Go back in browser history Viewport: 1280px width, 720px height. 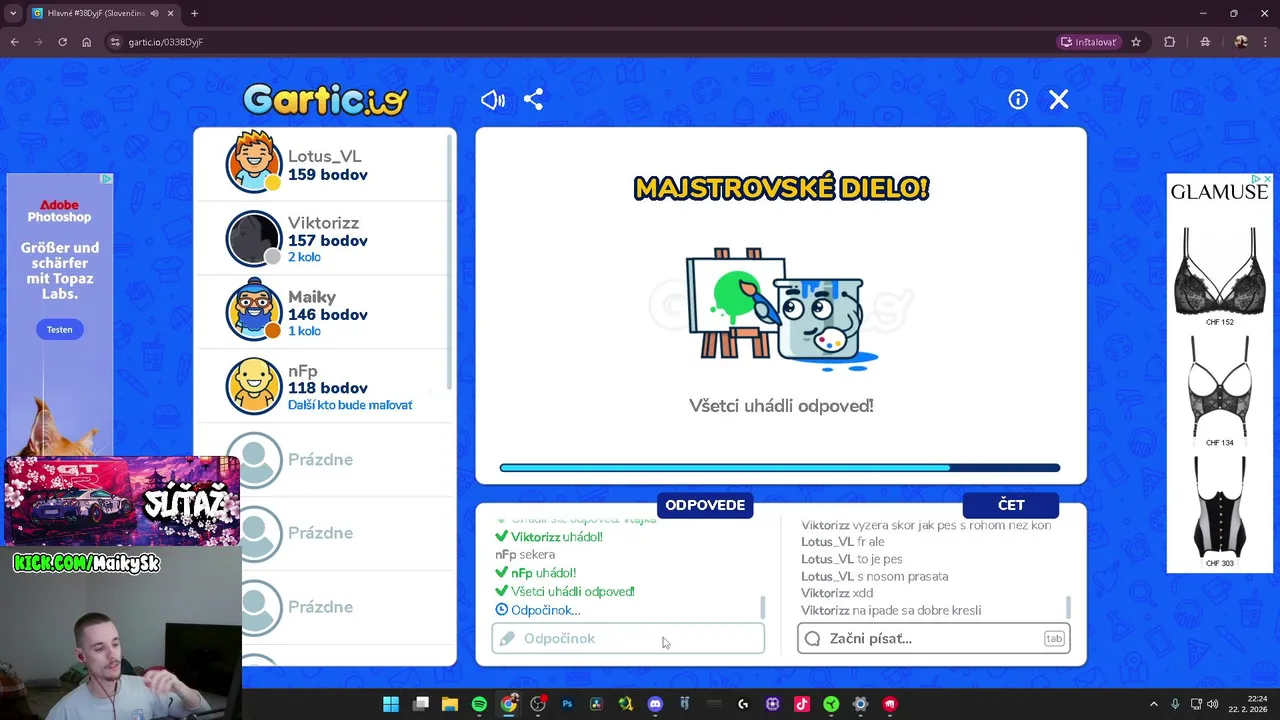(x=14, y=42)
